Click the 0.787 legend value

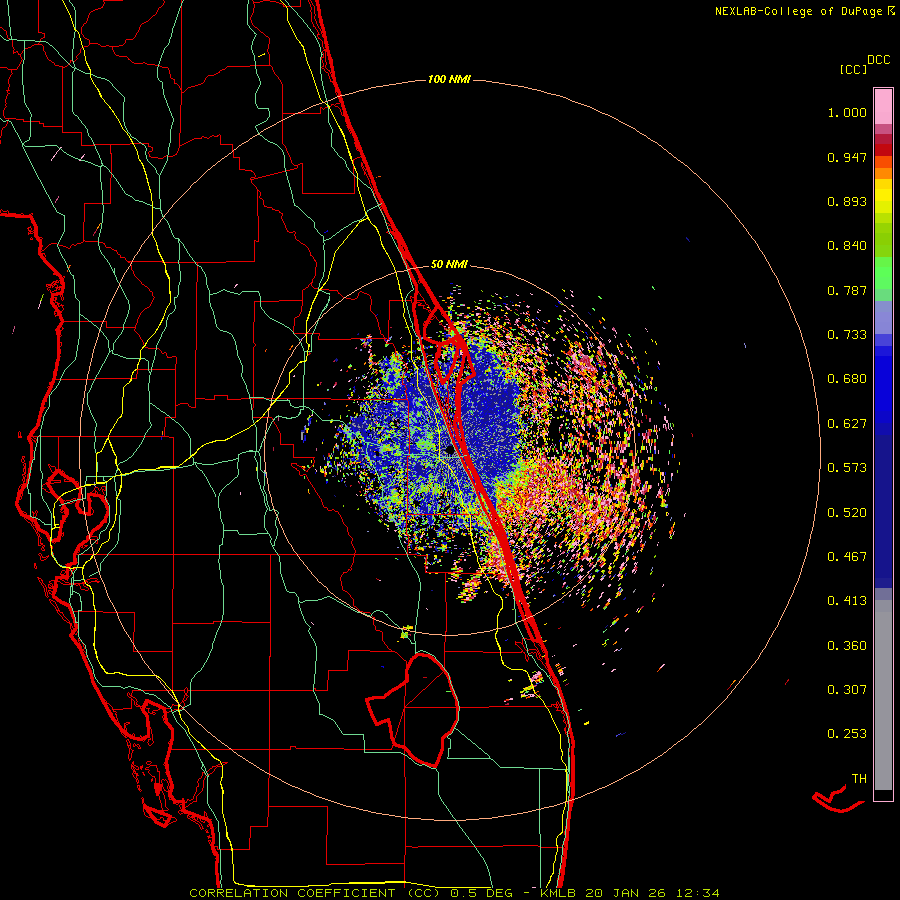[x=847, y=290]
